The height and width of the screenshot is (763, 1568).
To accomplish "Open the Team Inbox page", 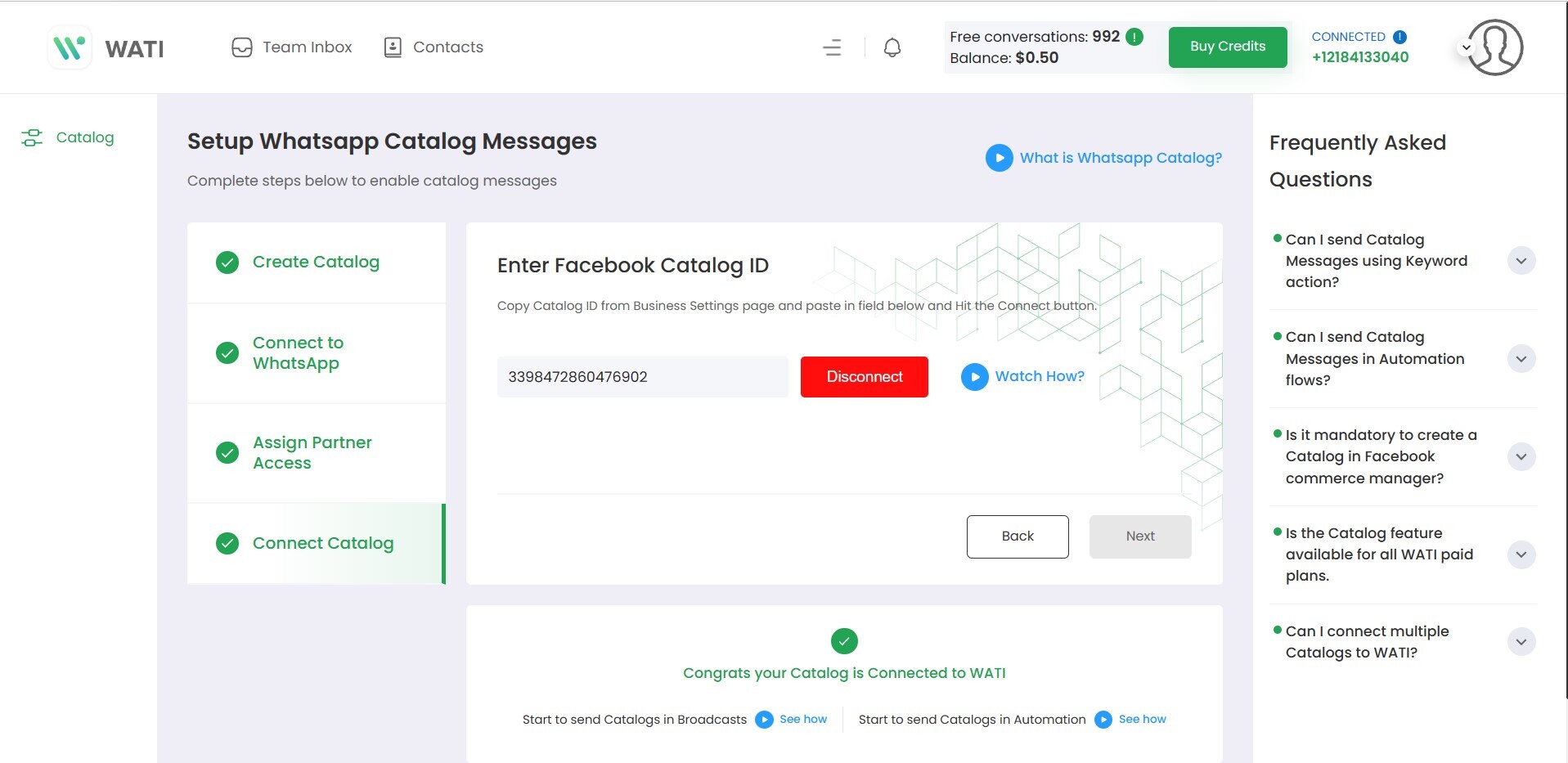I will [292, 47].
